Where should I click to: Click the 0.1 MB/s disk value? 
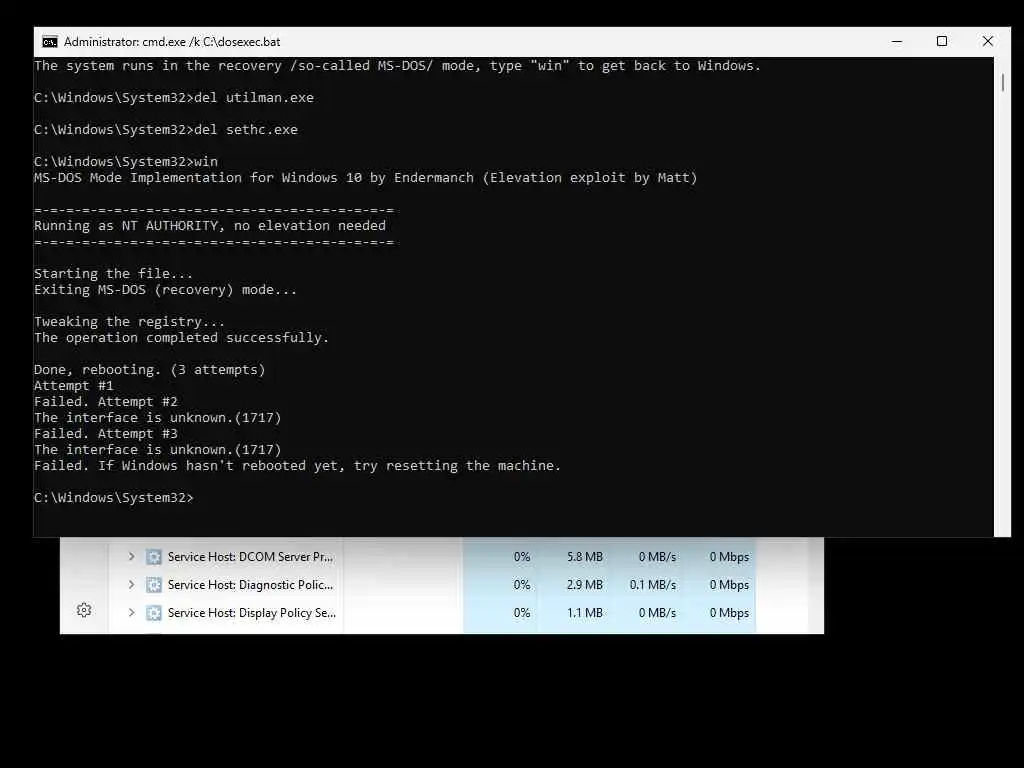[x=652, y=585]
